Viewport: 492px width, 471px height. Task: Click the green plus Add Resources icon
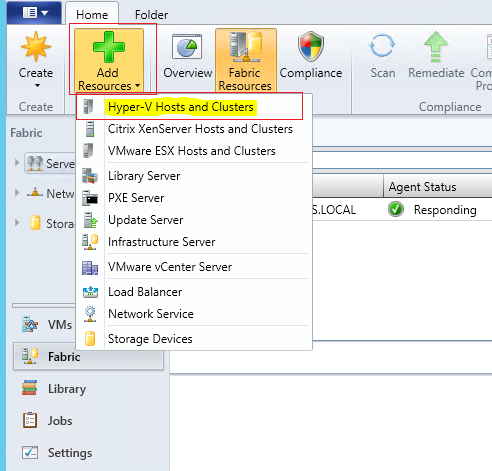(x=109, y=47)
